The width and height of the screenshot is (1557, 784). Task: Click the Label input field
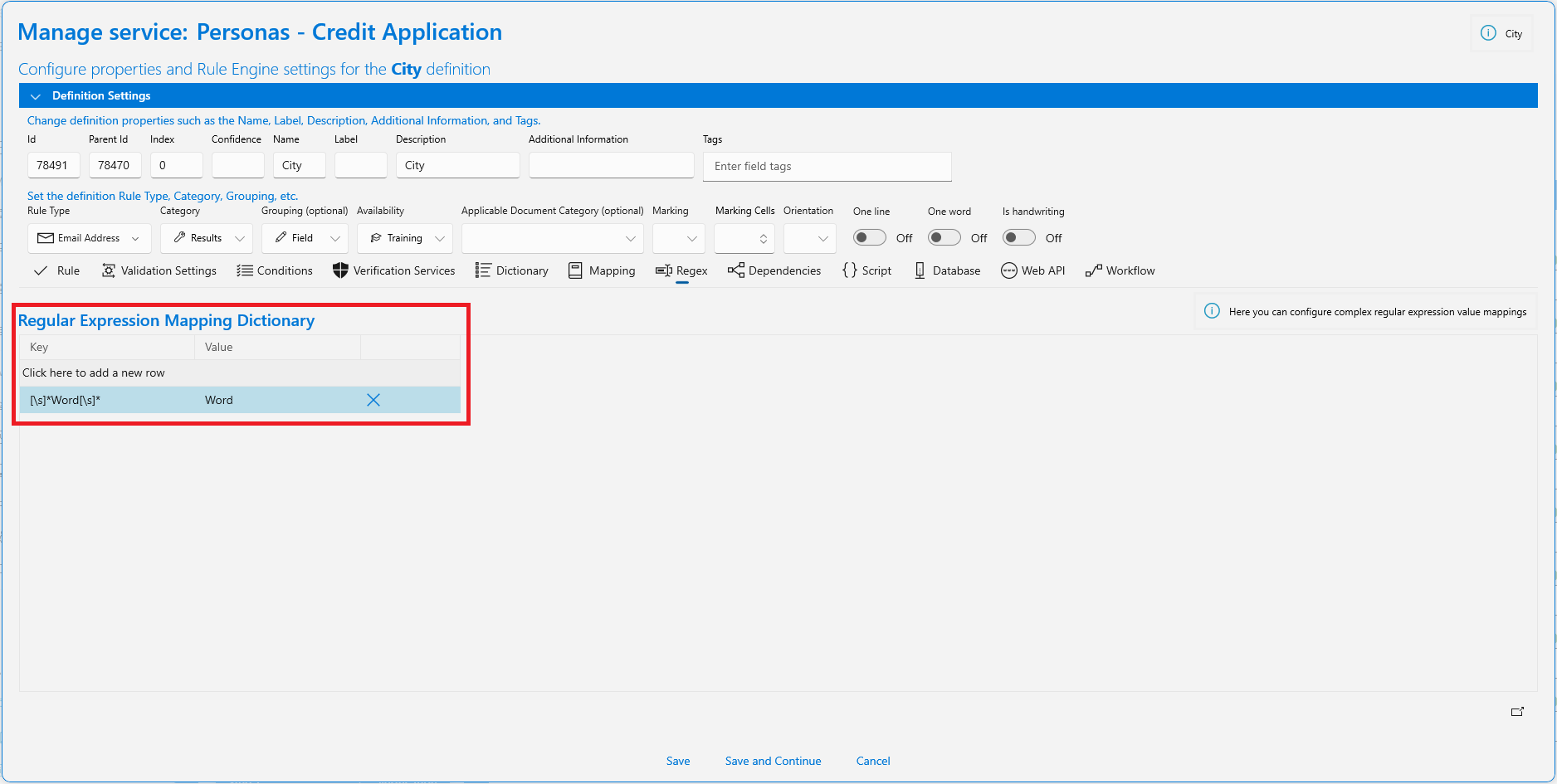point(361,165)
